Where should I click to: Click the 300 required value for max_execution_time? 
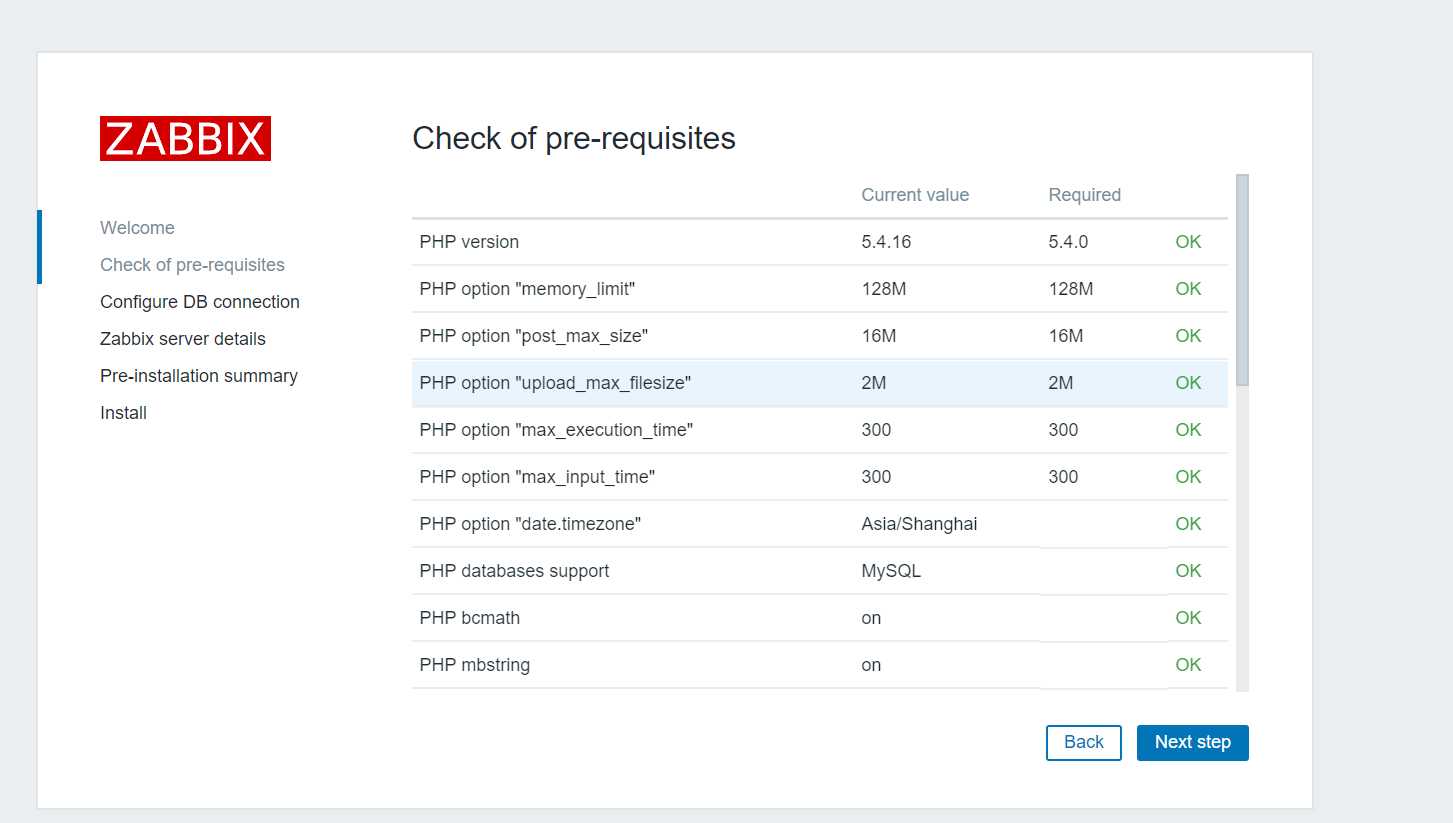1063,430
